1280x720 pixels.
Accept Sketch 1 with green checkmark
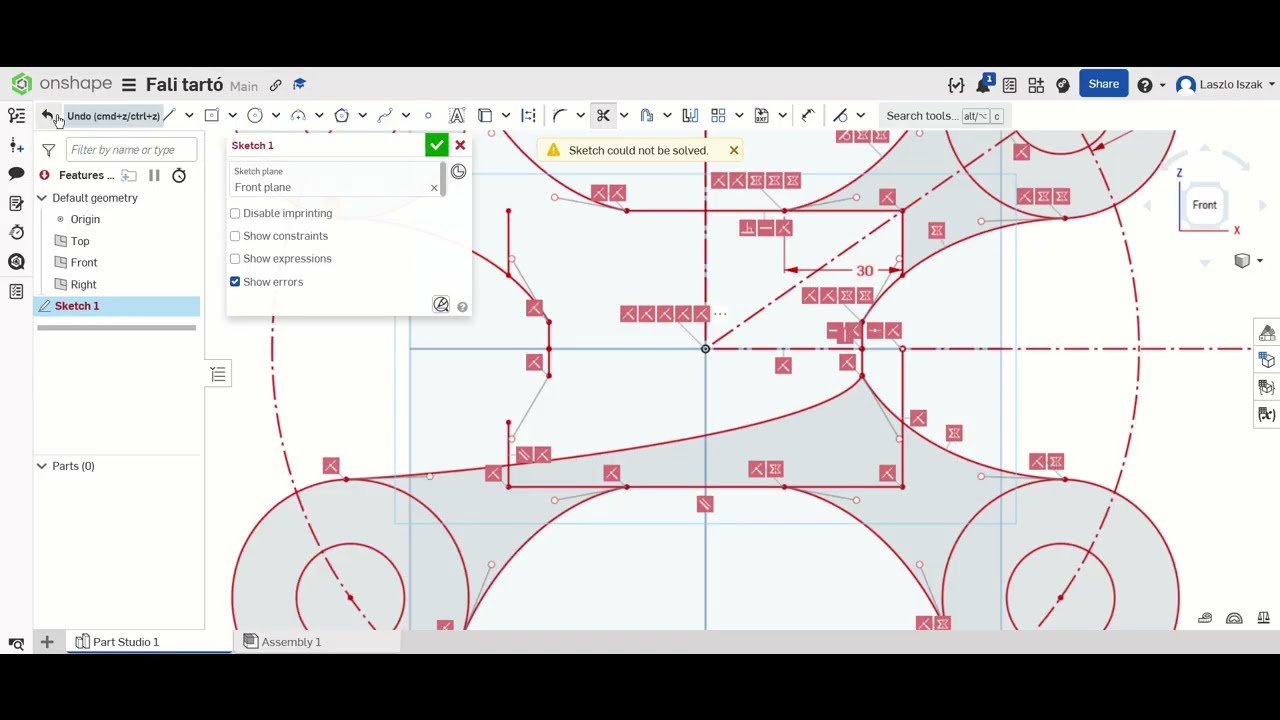[436, 146]
